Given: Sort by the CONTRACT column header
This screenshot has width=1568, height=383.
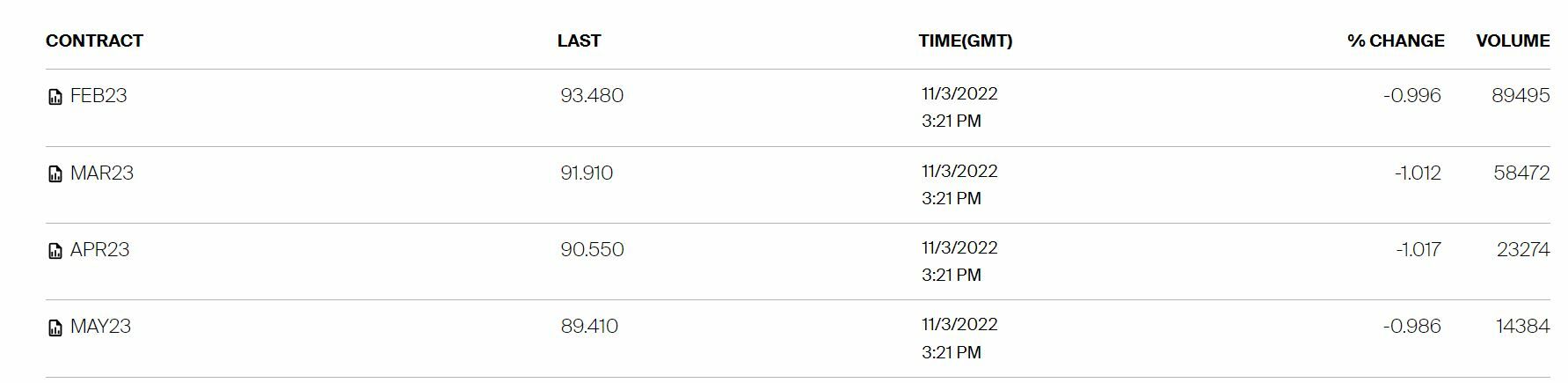Looking at the screenshot, I should tap(94, 41).
